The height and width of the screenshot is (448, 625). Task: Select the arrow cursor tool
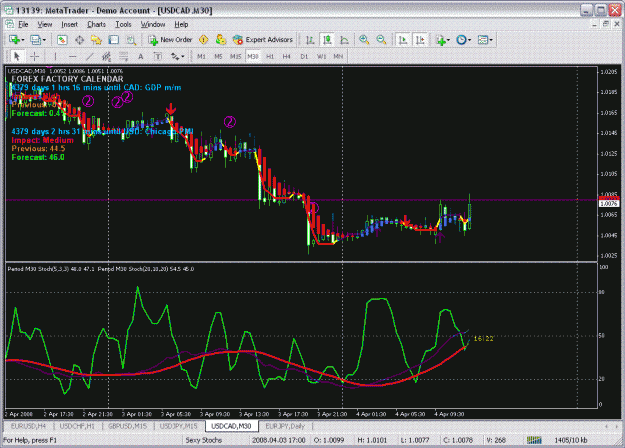pyautogui.click(x=17, y=57)
